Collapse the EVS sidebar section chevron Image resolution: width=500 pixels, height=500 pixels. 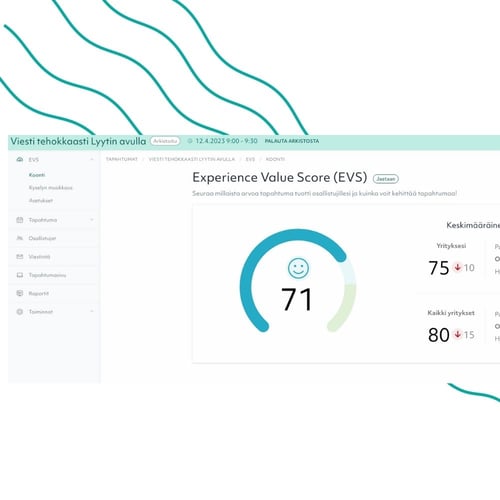pos(92,160)
